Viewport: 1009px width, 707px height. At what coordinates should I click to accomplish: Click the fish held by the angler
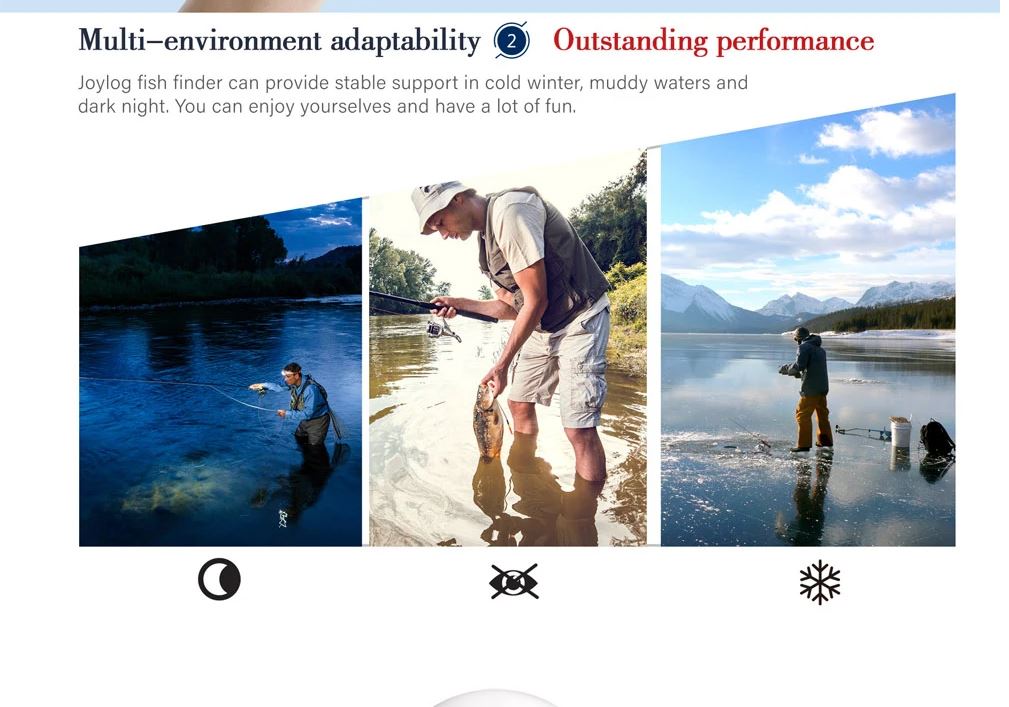click(488, 422)
